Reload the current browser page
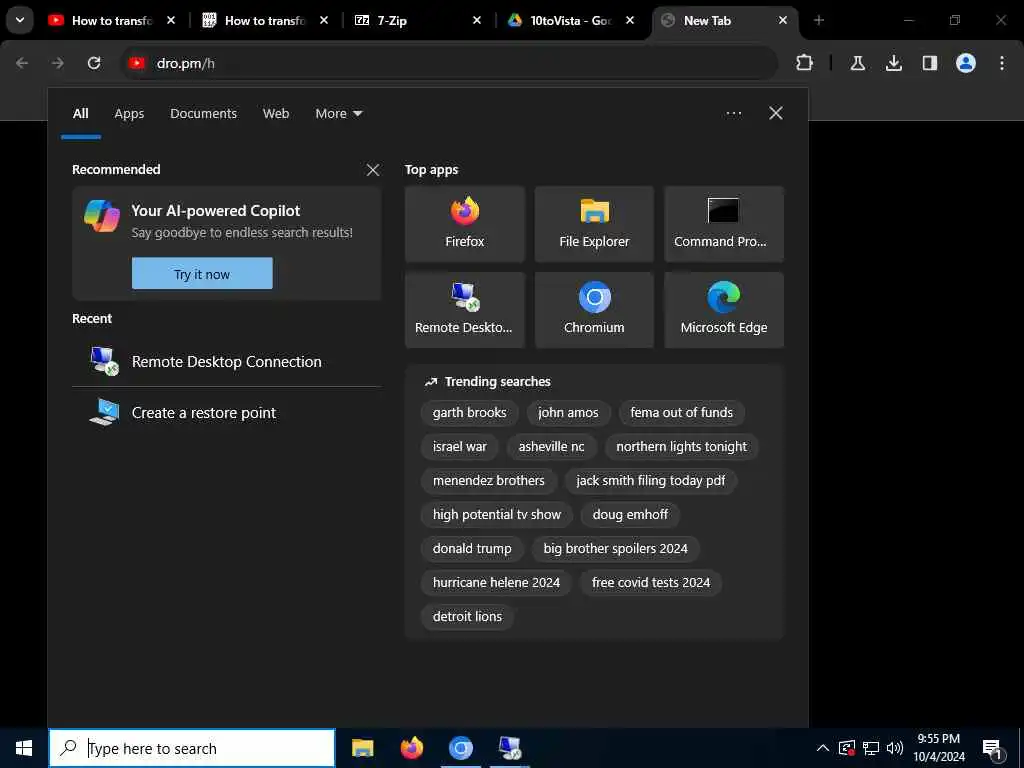Screen dimensions: 1024x768 (x=94, y=63)
